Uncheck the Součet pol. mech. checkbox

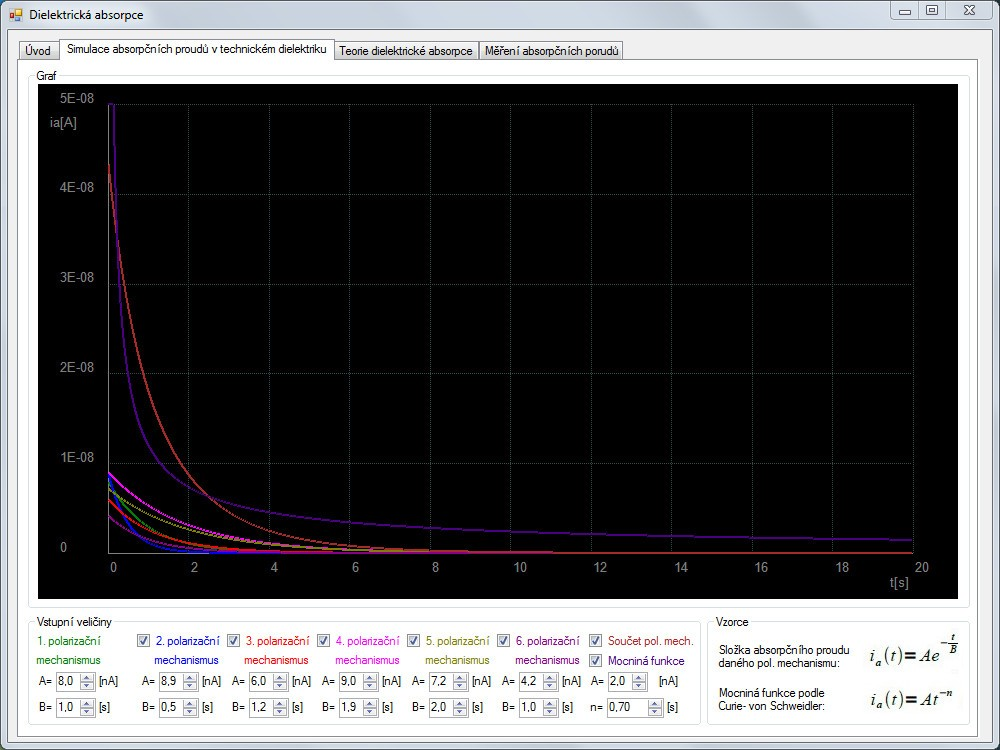click(596, 641)
